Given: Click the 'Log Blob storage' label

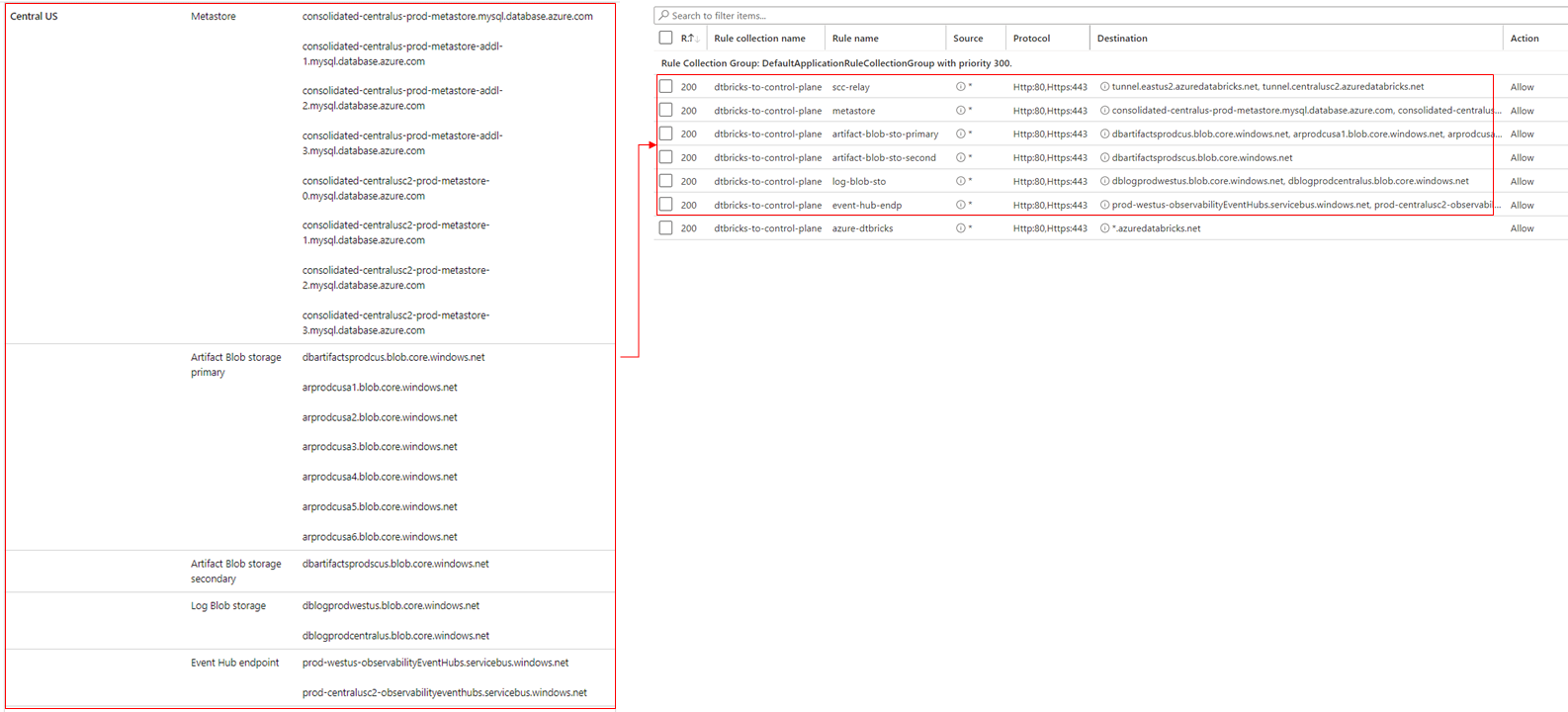Looking at the screenshot, I should click(x=228, y=606).
